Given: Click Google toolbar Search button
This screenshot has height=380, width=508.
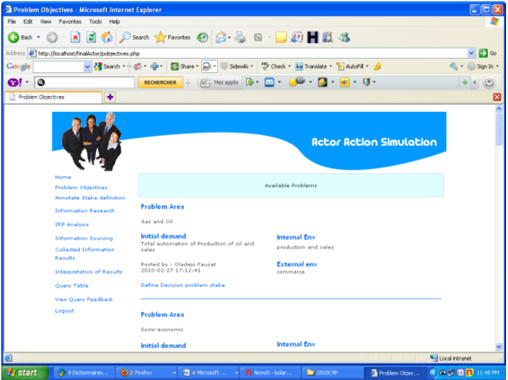Looking at the screenshot, I should pyautogui.click(x=107, y=66).
